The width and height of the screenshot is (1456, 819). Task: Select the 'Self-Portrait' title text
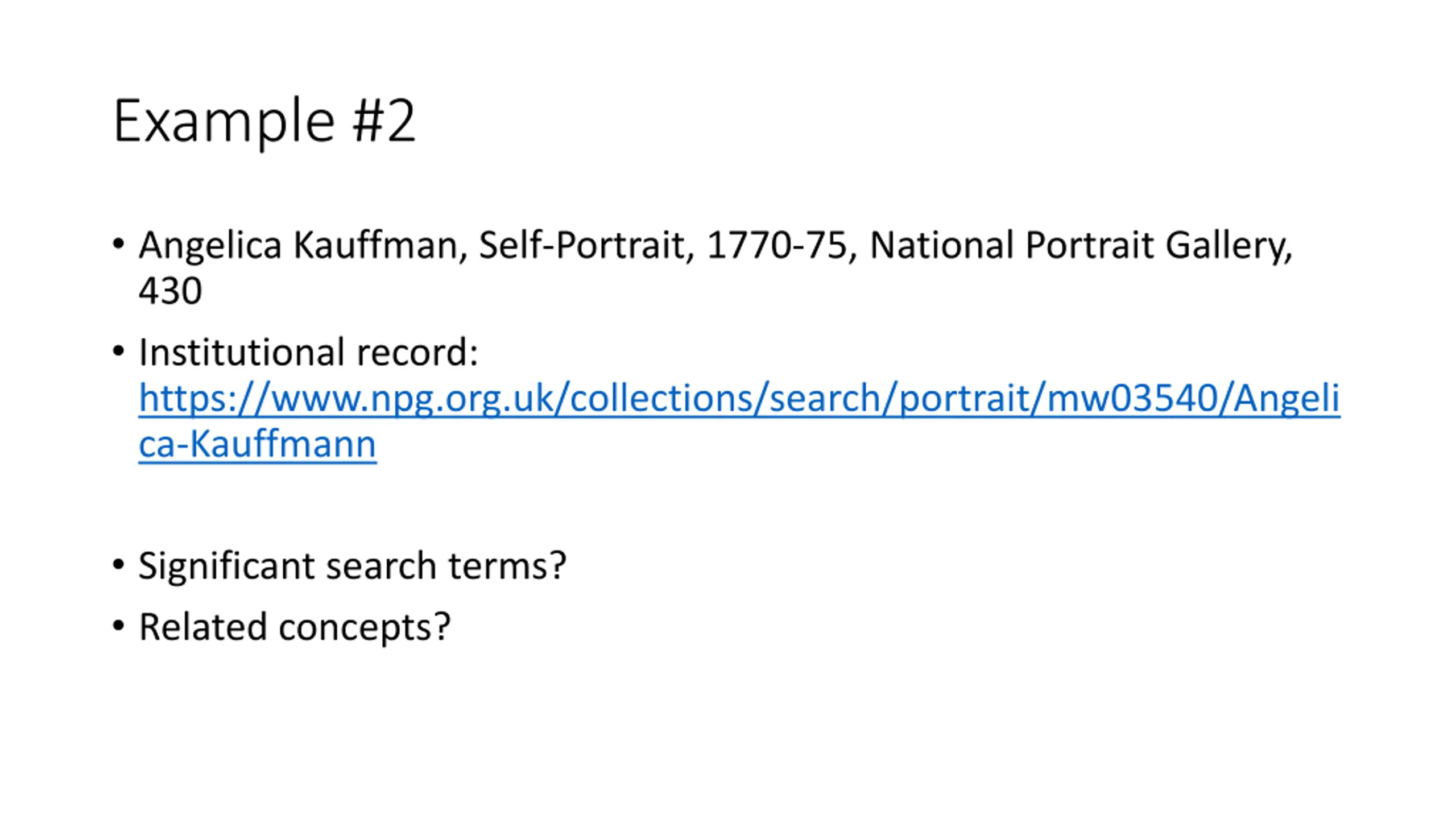pos(582,246)
